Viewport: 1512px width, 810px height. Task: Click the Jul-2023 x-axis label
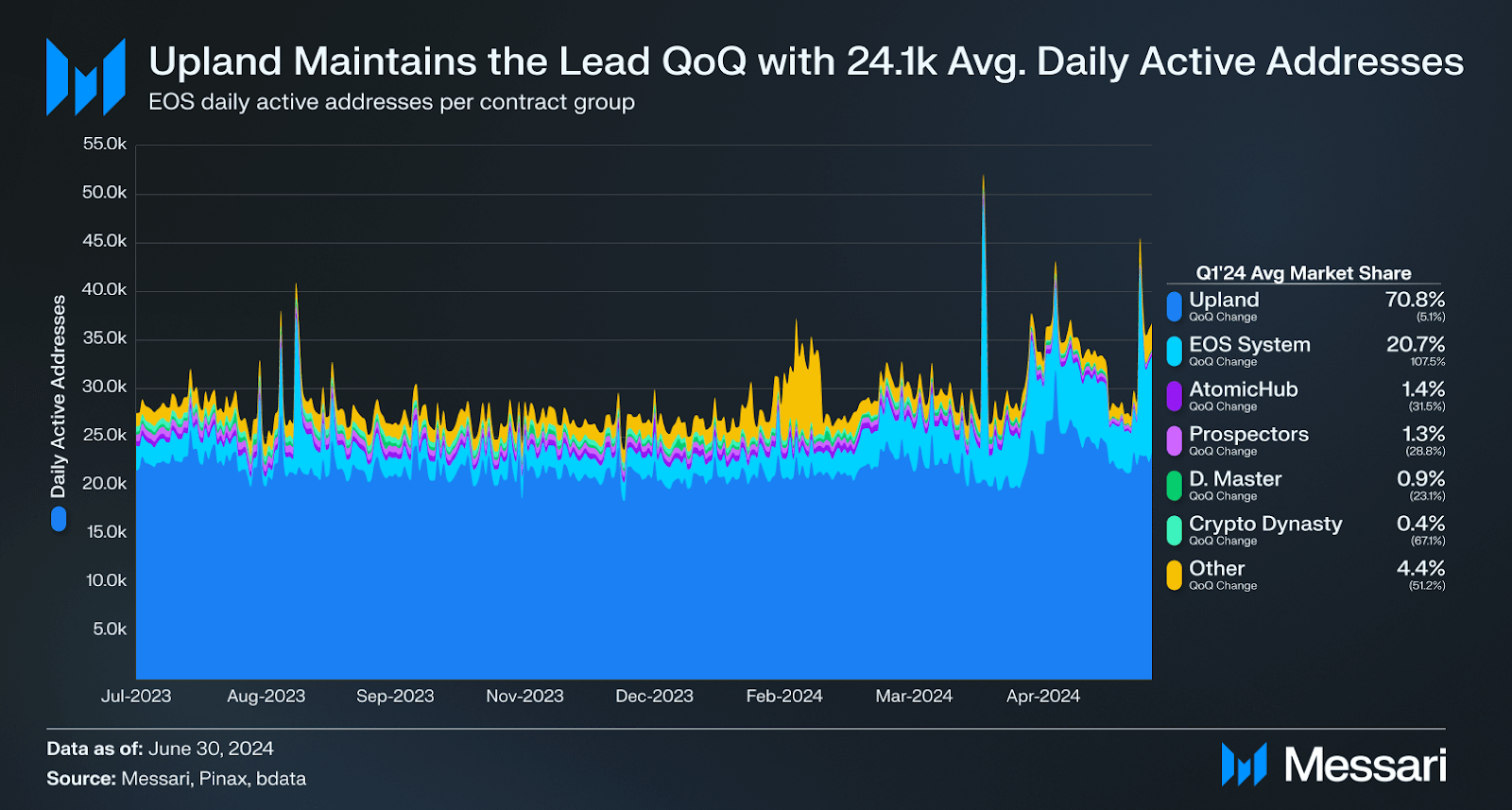click(x=136, y=696)
